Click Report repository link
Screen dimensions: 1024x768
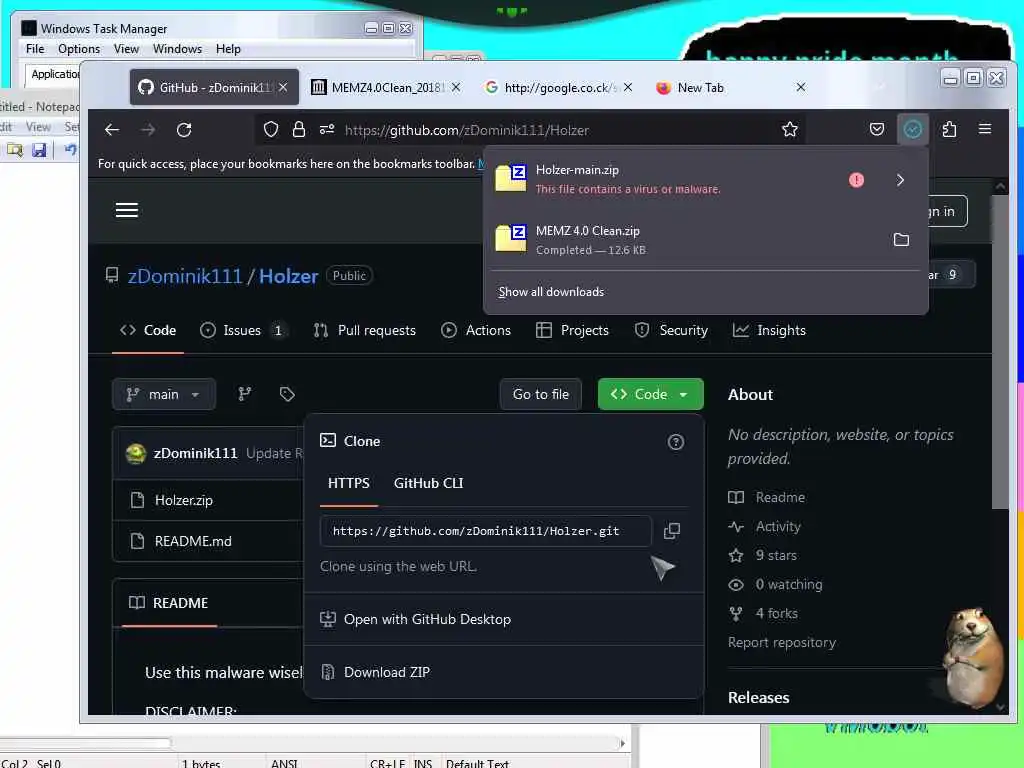[782, 643]
